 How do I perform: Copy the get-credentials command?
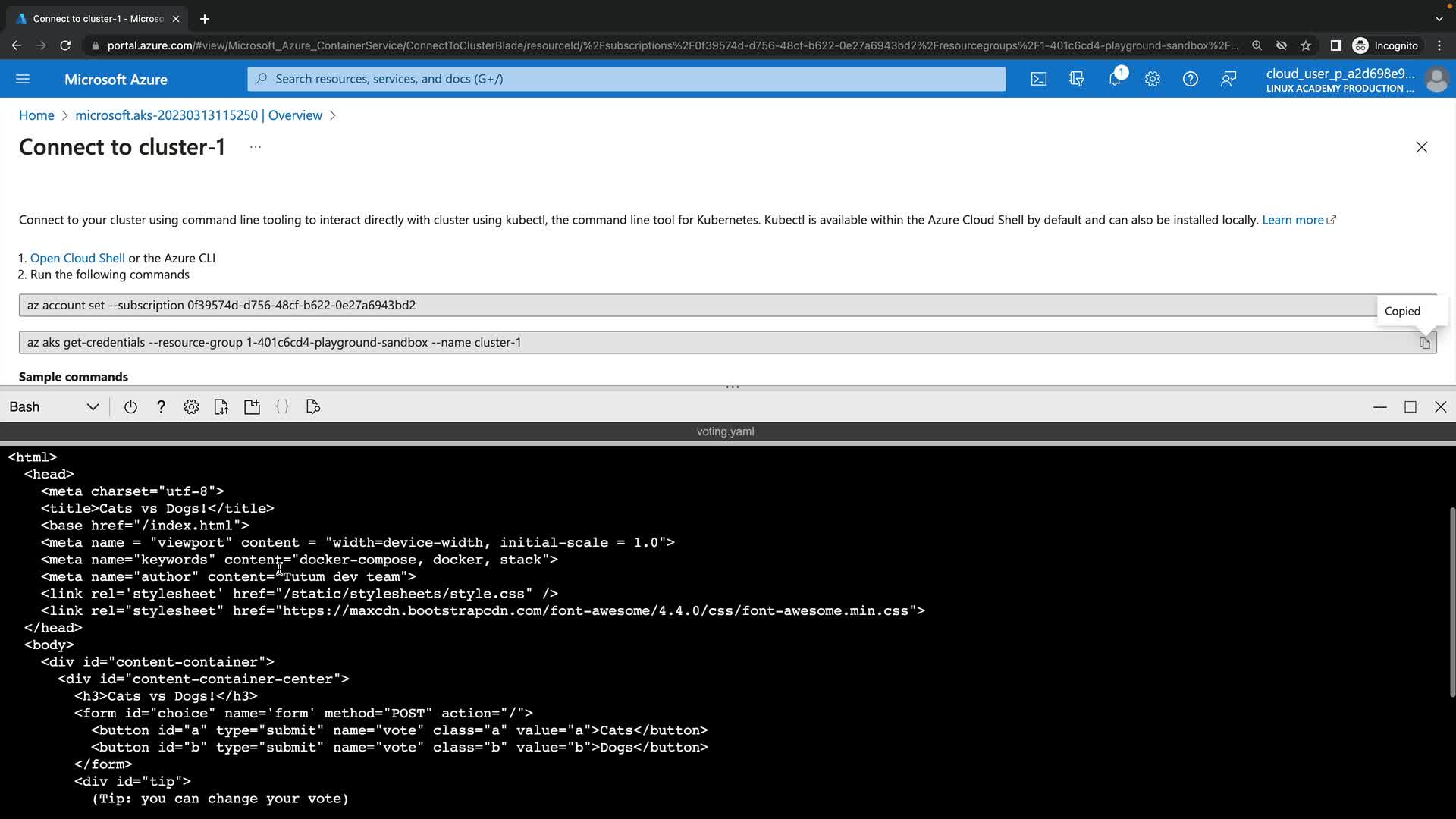coord(1424,343)
